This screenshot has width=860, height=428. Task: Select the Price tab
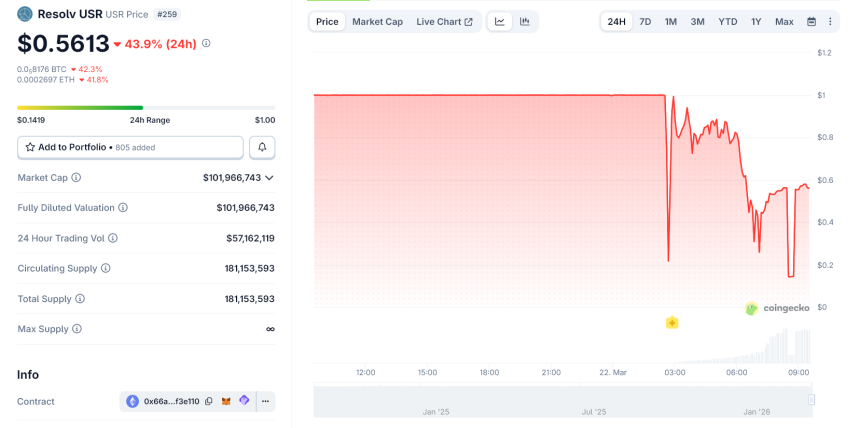pyautogui.click(x=327, y=21)
